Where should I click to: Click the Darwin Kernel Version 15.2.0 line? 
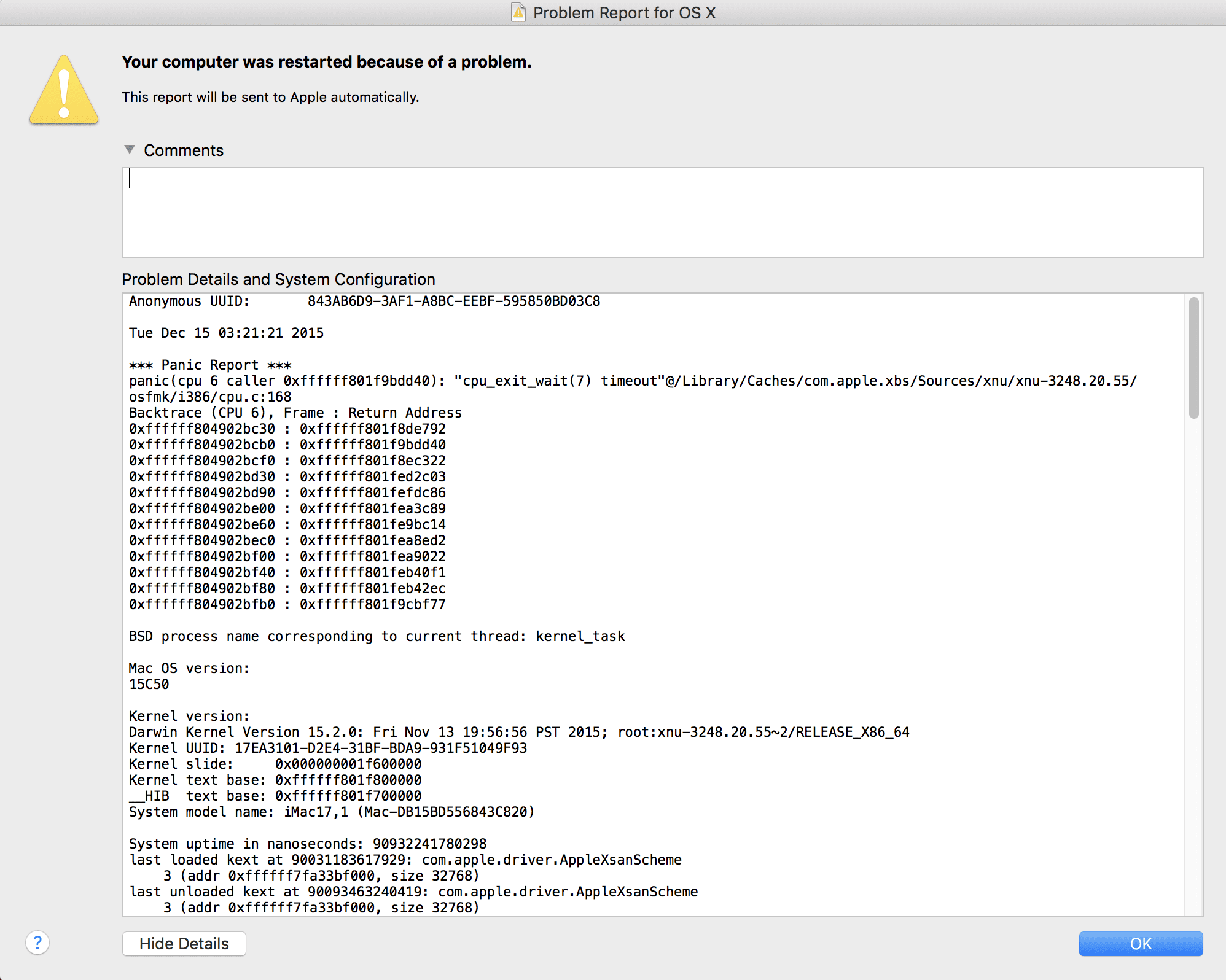pyautogui.click(x=519, y=732)
